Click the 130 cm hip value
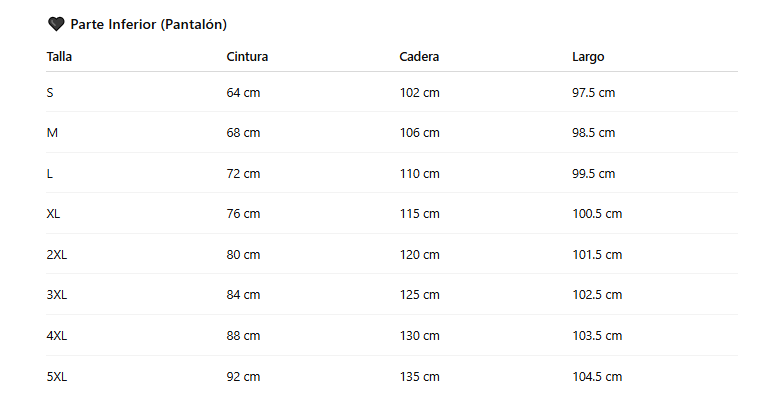 click(x=419, y=336)
